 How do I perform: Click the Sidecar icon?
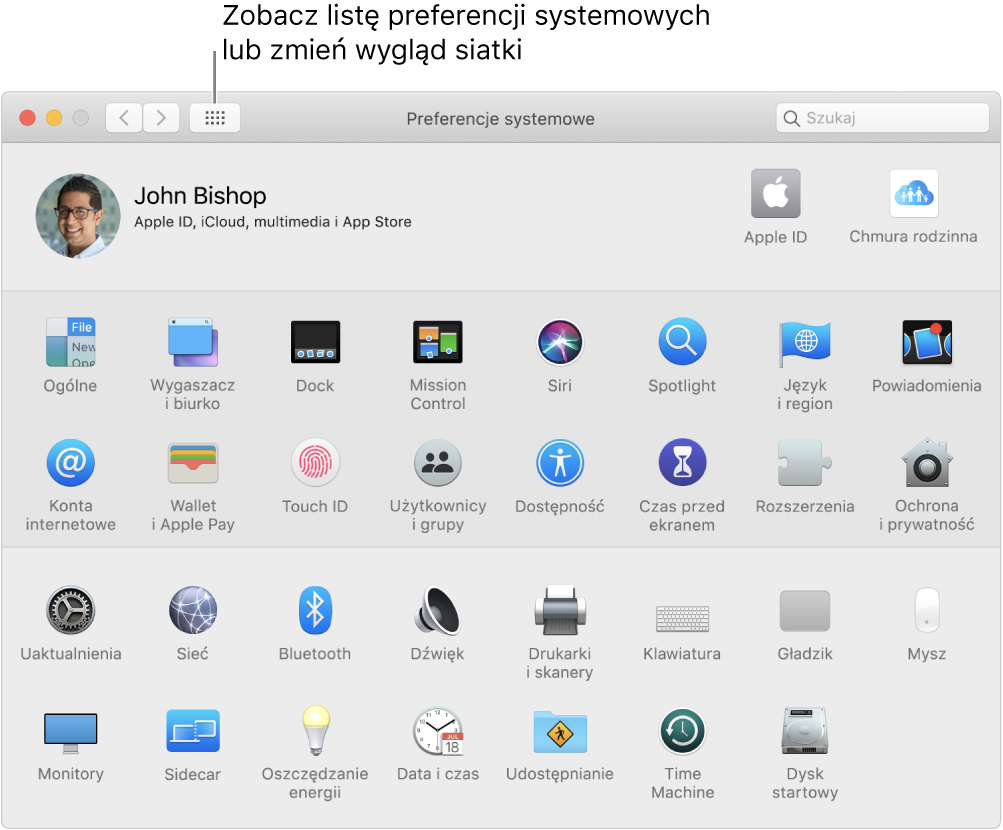click(192, 732)
